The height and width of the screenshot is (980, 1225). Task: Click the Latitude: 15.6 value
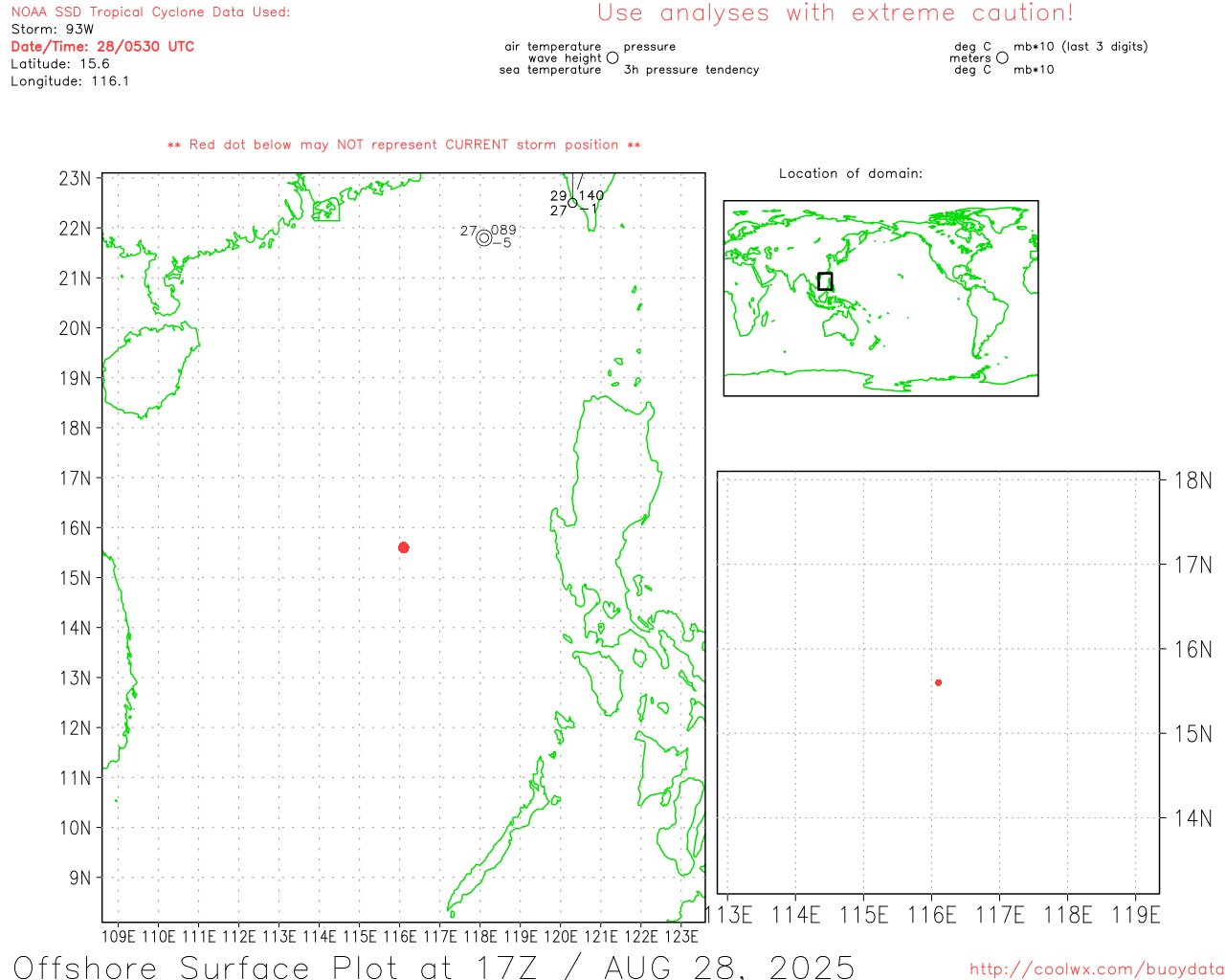pos(60,63)
